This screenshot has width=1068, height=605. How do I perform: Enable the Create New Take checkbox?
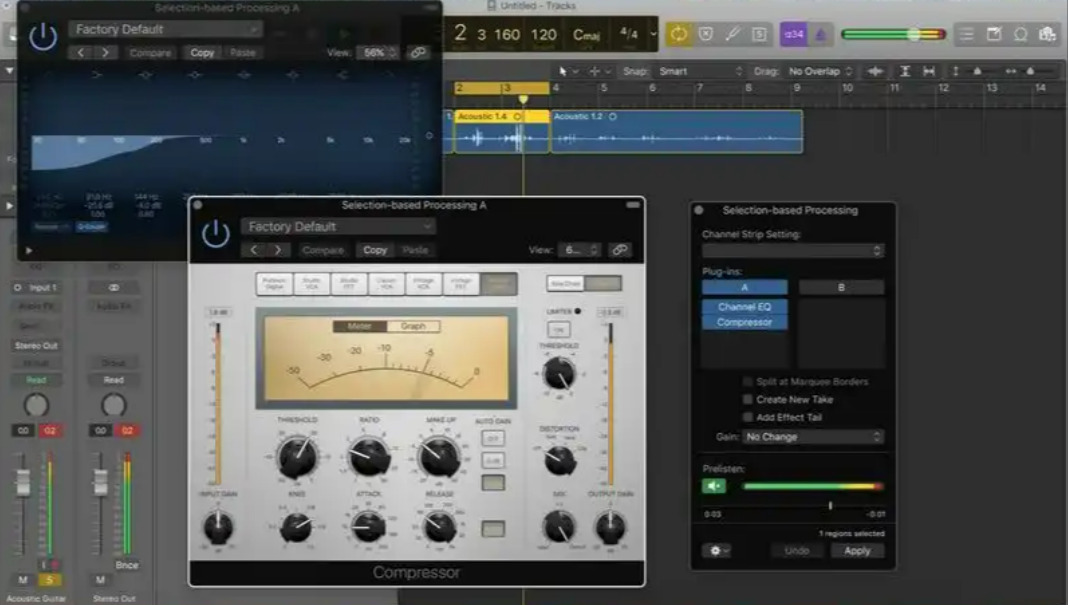[x=748, y=399]
